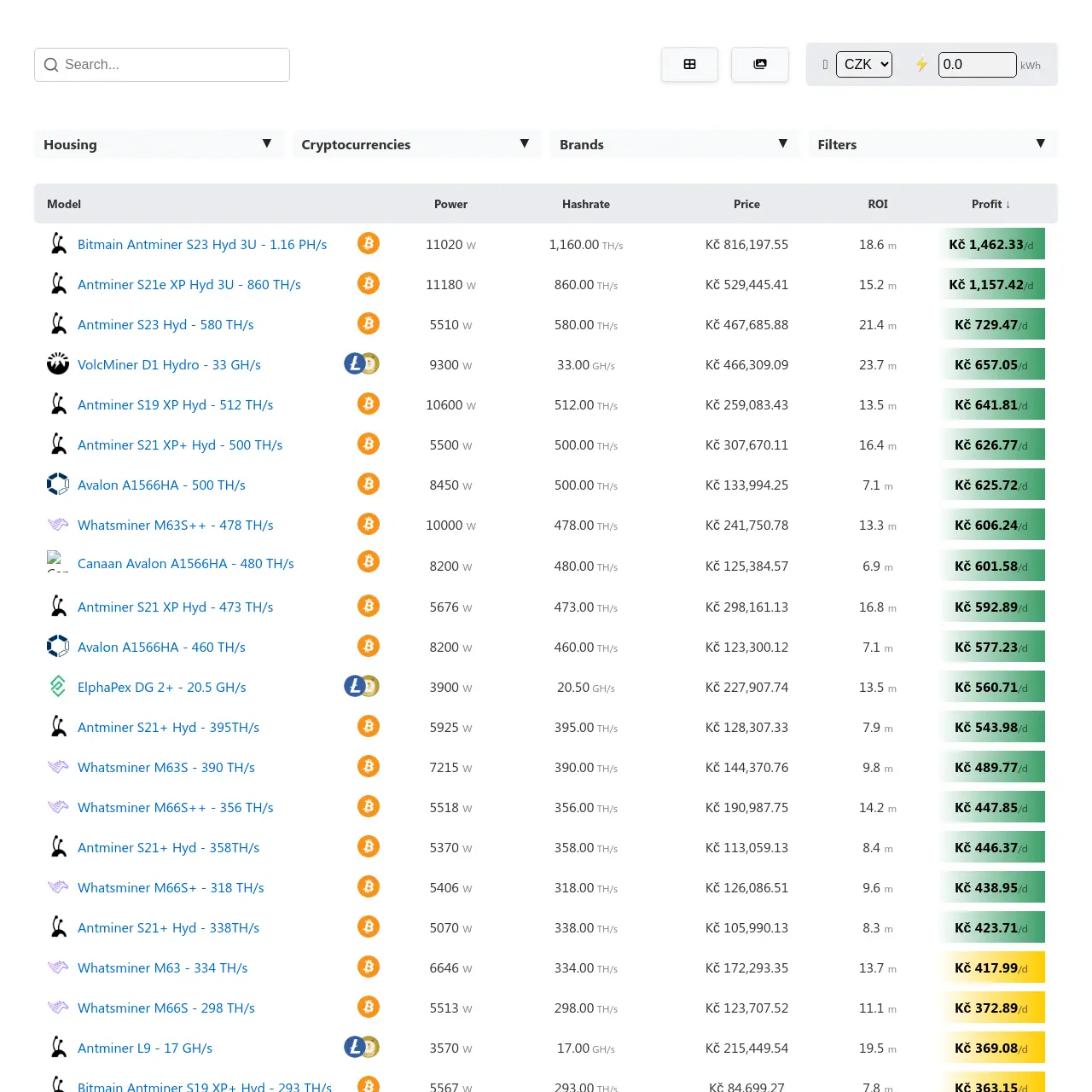Image resolution: width=1092 pixels, height=1092 pixels.
Task: Open Whatsminer M66S+ - 318 TH/s link
Action: pos(171,887)
